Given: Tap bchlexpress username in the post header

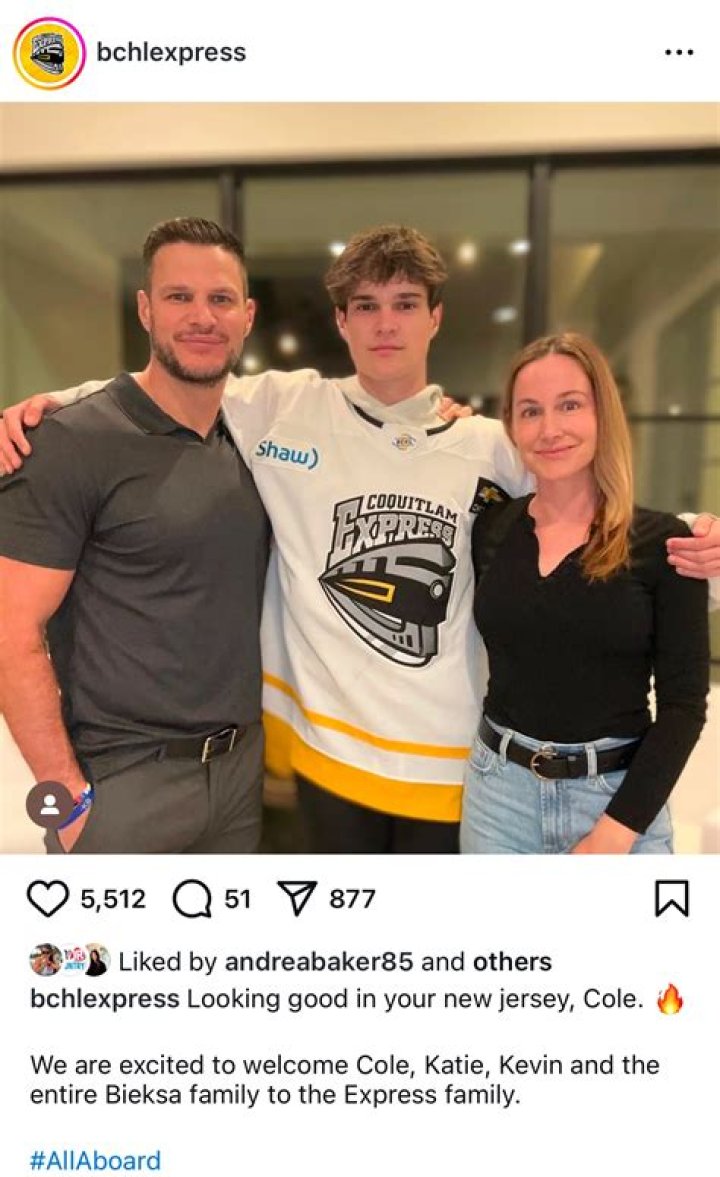Looking at the screenshot, I should point(171,53).
